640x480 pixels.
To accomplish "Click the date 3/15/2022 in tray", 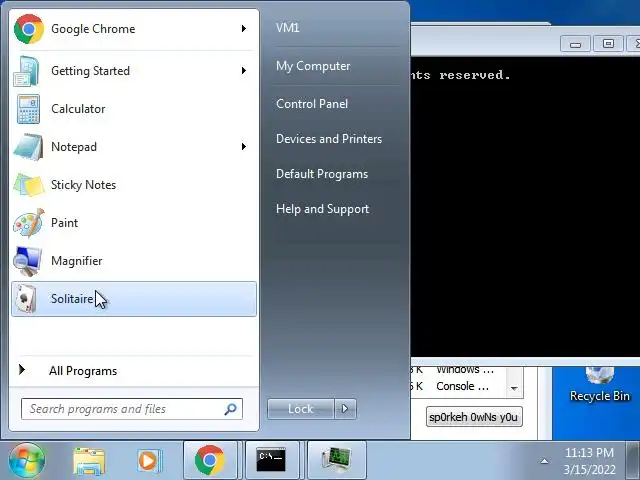I will click(589, 469).
